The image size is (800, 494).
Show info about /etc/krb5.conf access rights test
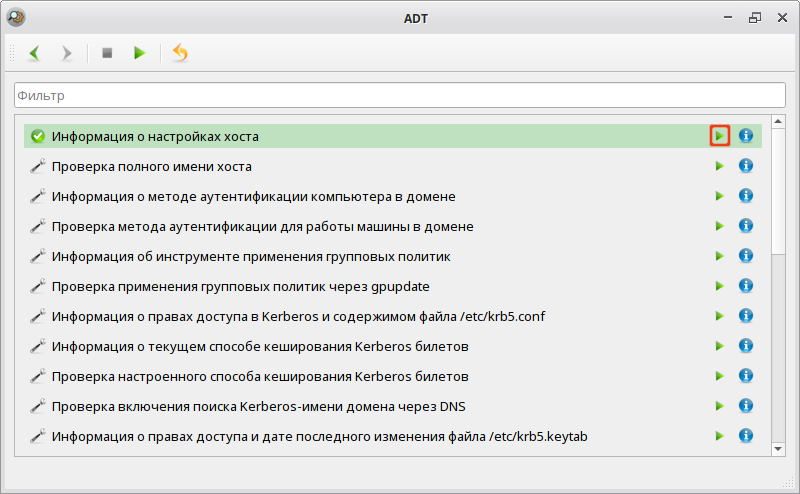[746, 316]
